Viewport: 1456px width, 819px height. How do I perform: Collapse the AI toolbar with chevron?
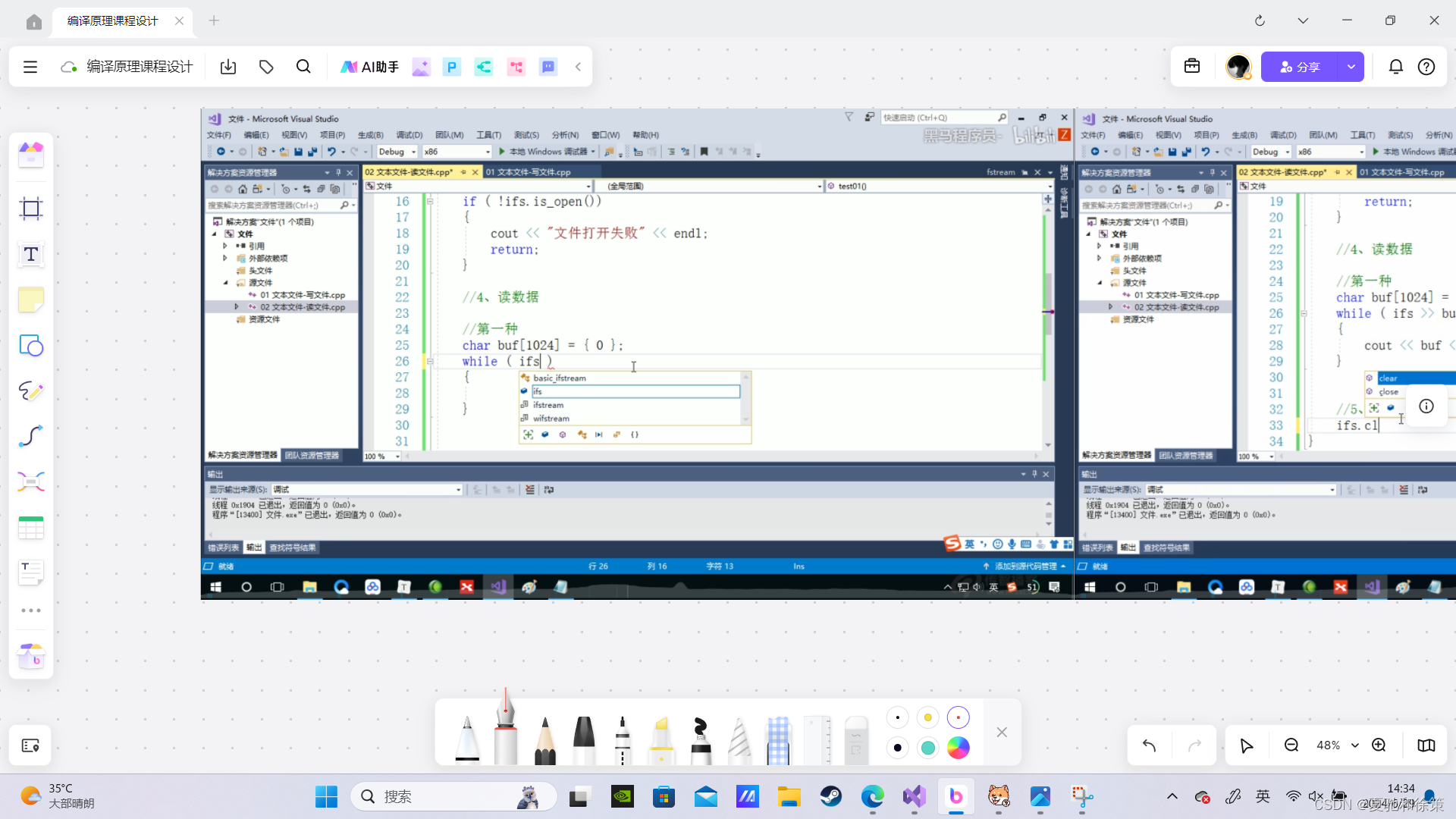(578, 67)
